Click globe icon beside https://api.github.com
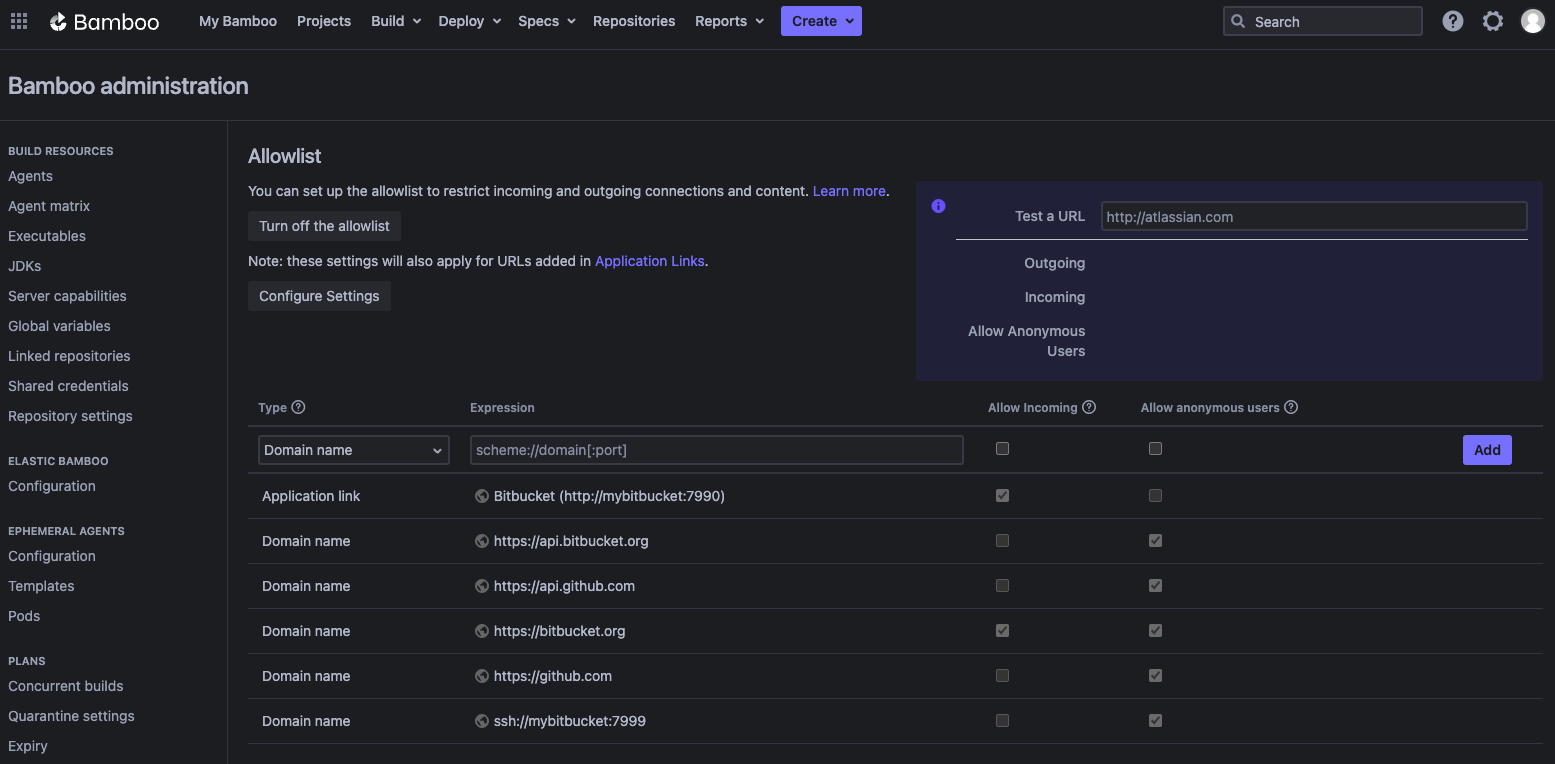The height and width of the screenshot is (764, 1555). coord(482,586)
